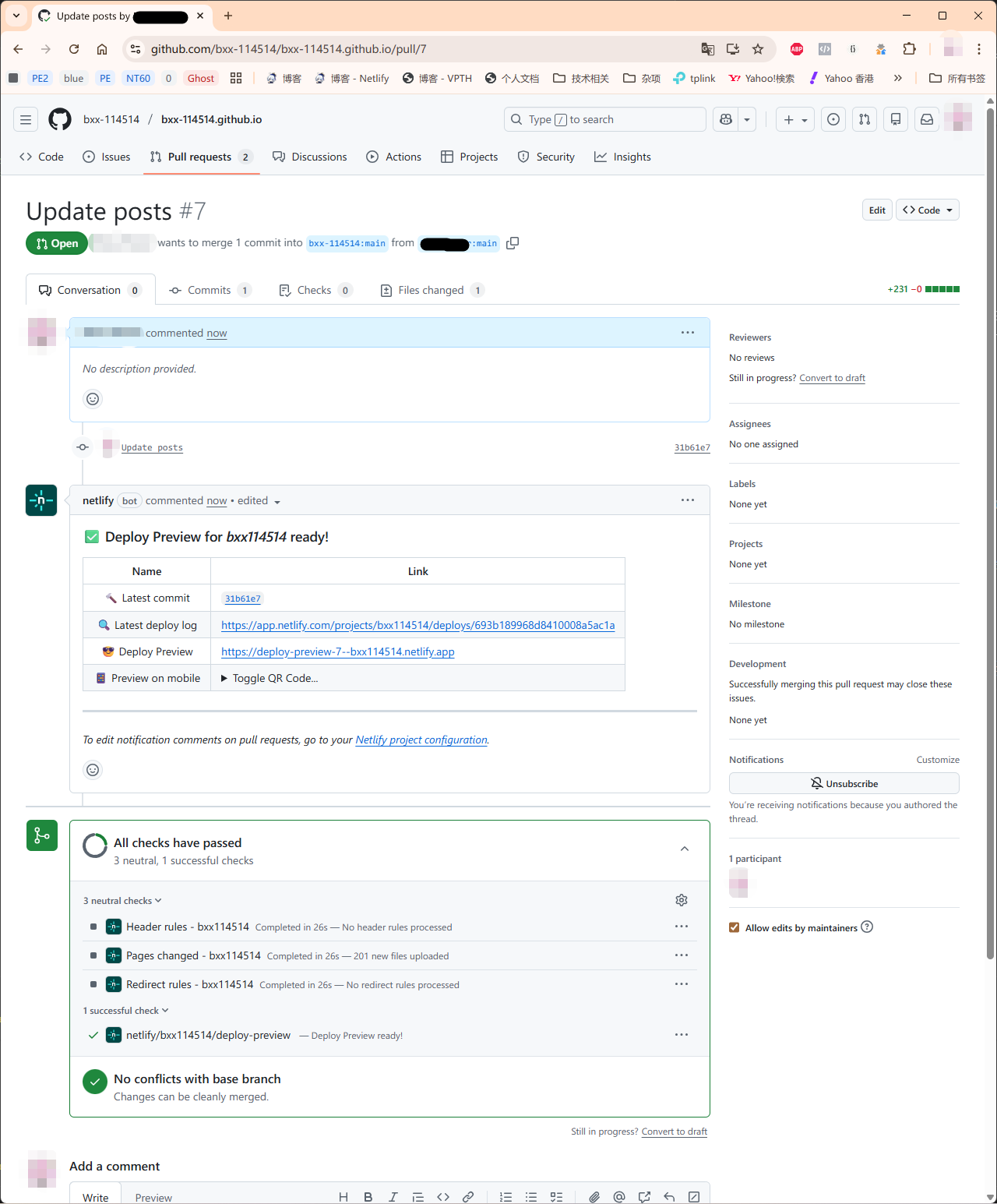This screenshot has width=997, height=1204.
Task: Click the Edit title button
Action: click(877, 210)
